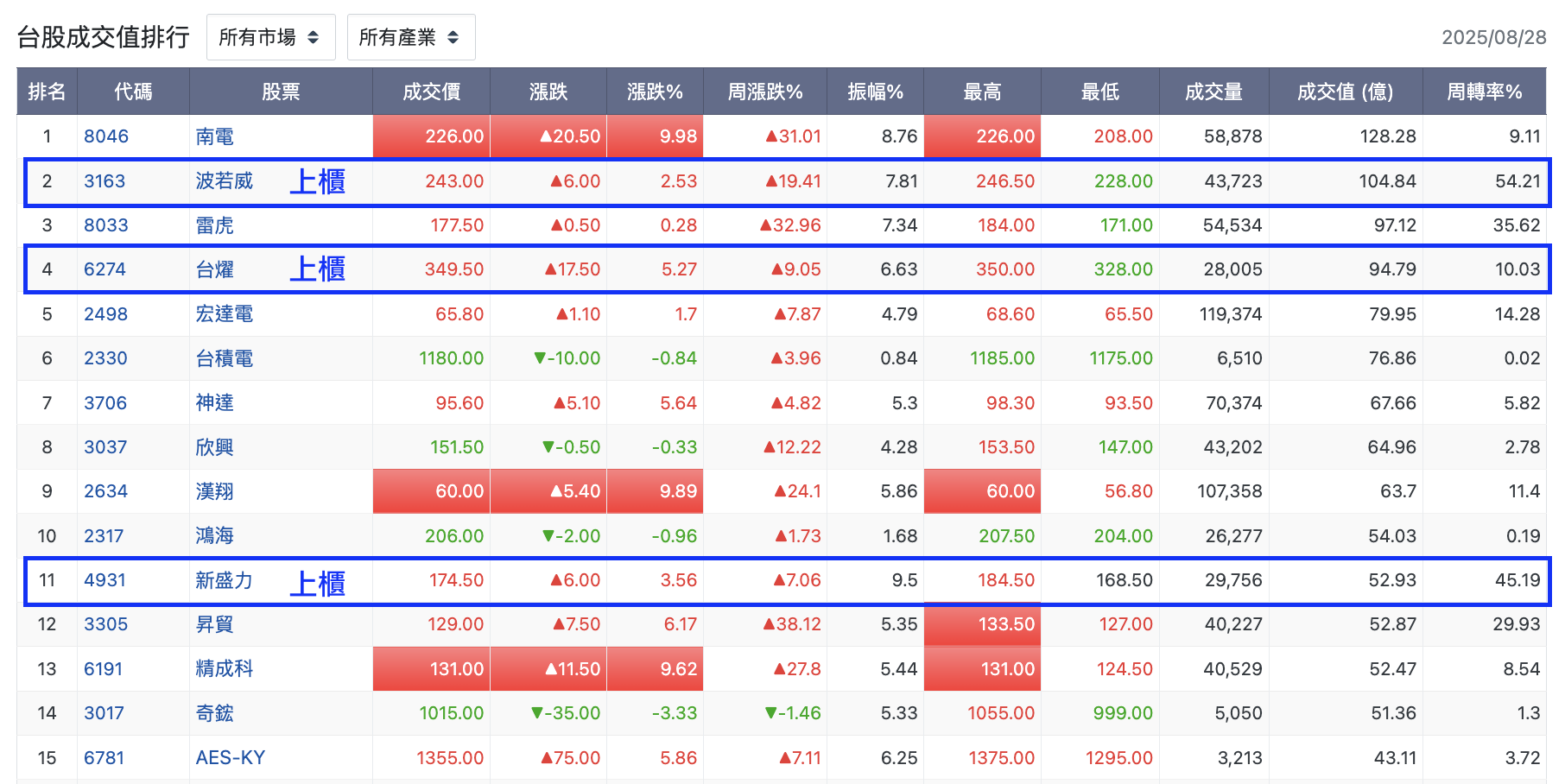Click 昇貿 weekly change ▲38.12 cell

765,624
